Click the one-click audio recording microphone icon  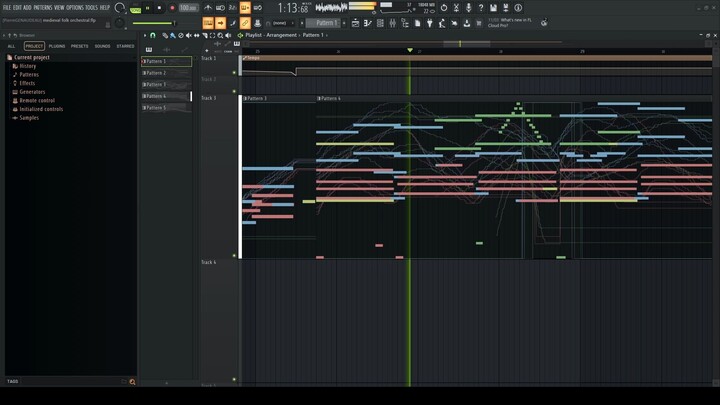click(x=468, y=8)
